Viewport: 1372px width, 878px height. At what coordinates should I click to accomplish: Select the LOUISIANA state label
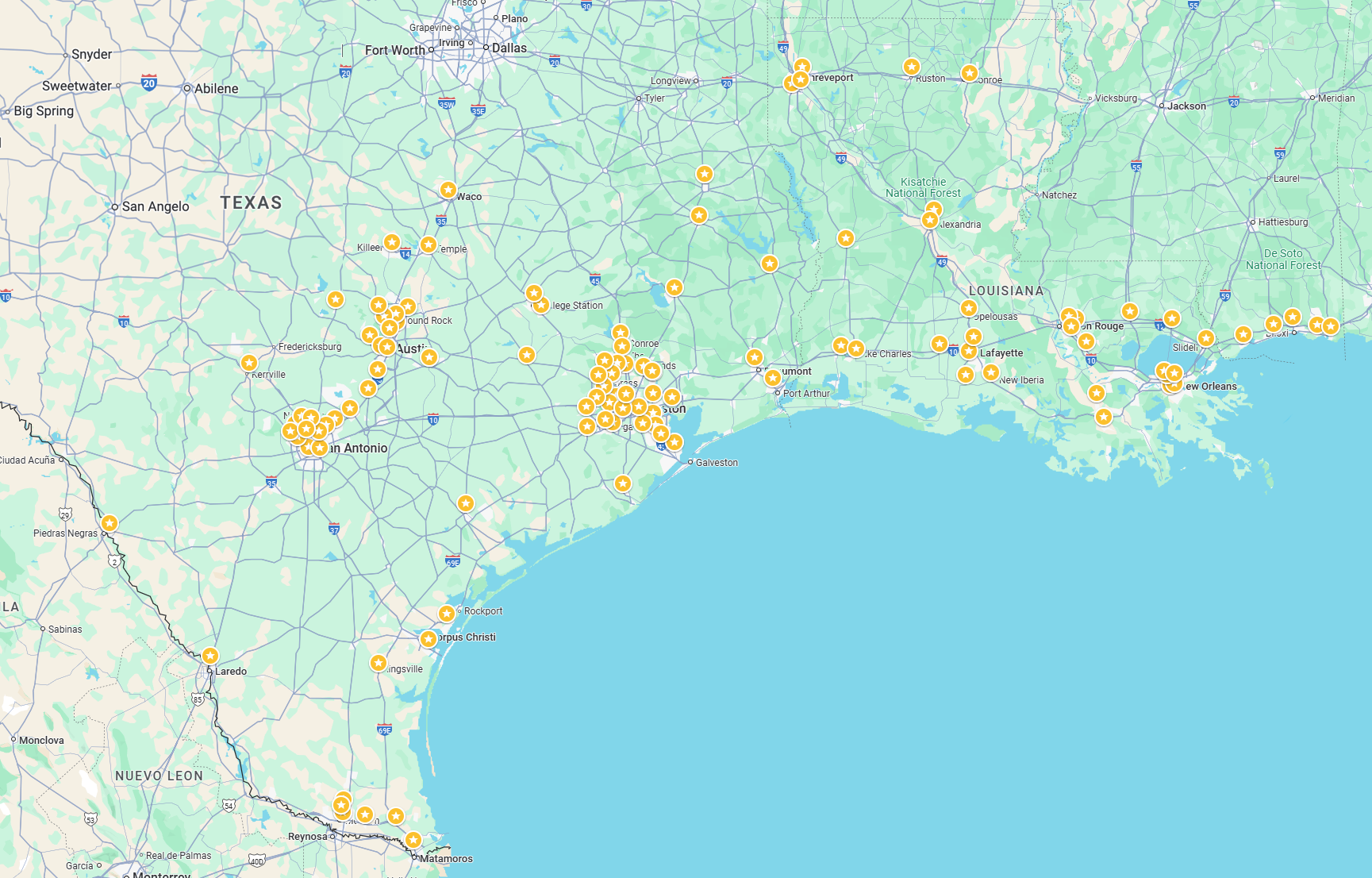[x=1006, y=291]
